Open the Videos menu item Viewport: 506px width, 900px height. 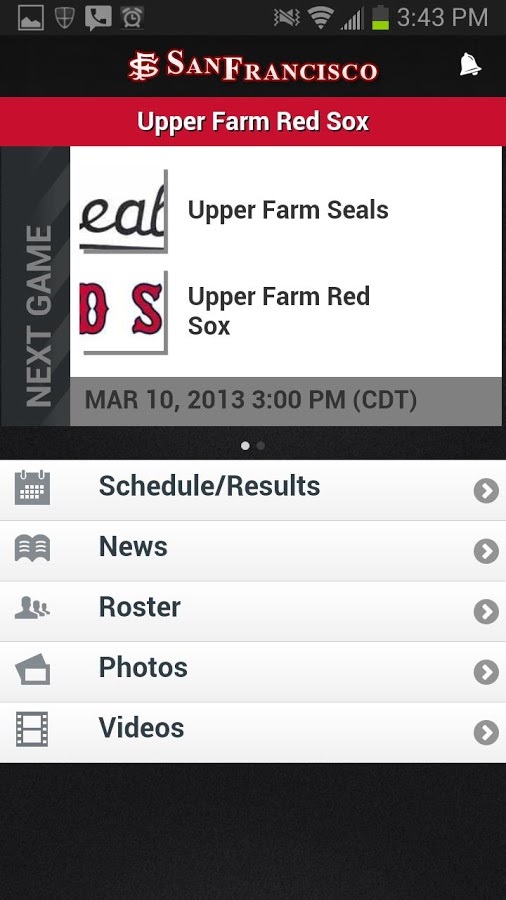pyautogui.click(x=253, y=733)
